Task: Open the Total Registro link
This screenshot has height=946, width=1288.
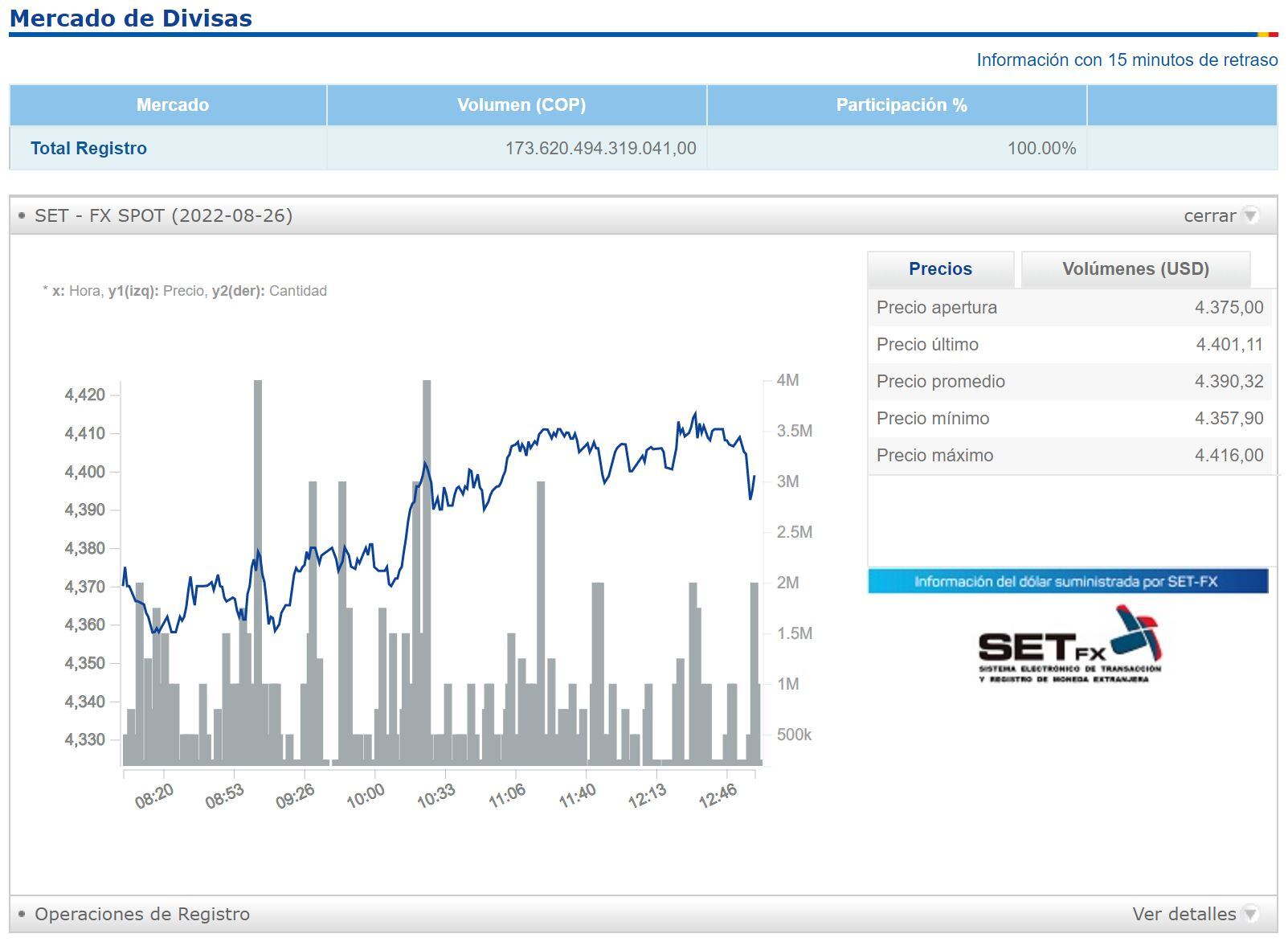Action: [x=88, y=149]
